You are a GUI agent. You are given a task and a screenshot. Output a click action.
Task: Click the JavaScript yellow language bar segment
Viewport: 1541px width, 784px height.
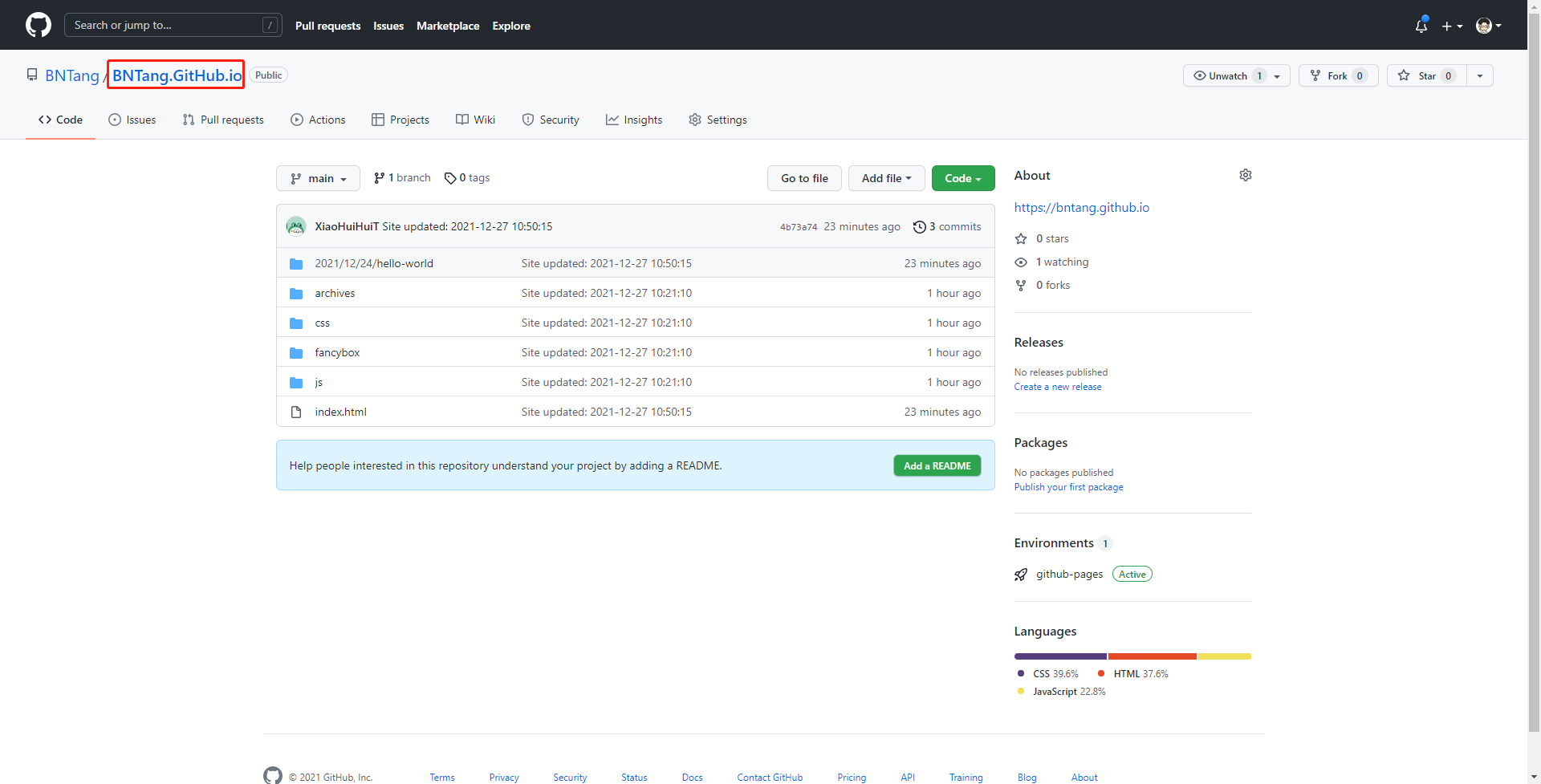pyautogui.click(x=1225, y=656)
